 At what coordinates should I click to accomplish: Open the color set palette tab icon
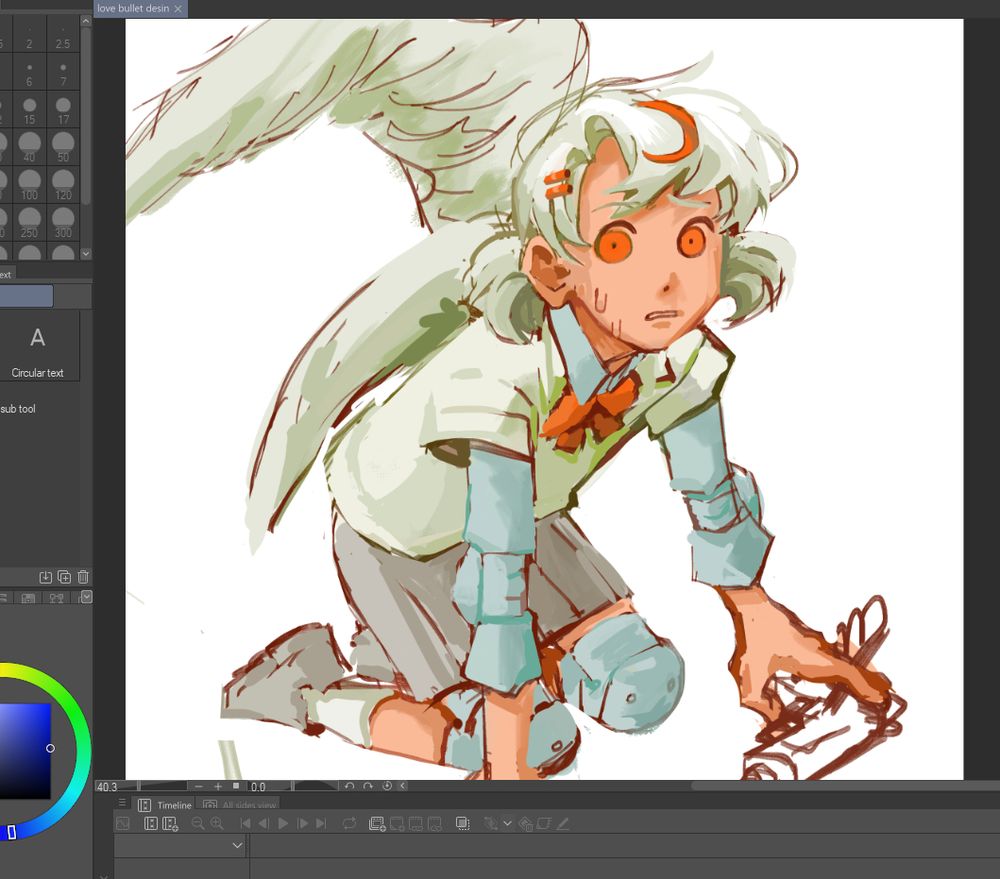[x=28, y=598]
